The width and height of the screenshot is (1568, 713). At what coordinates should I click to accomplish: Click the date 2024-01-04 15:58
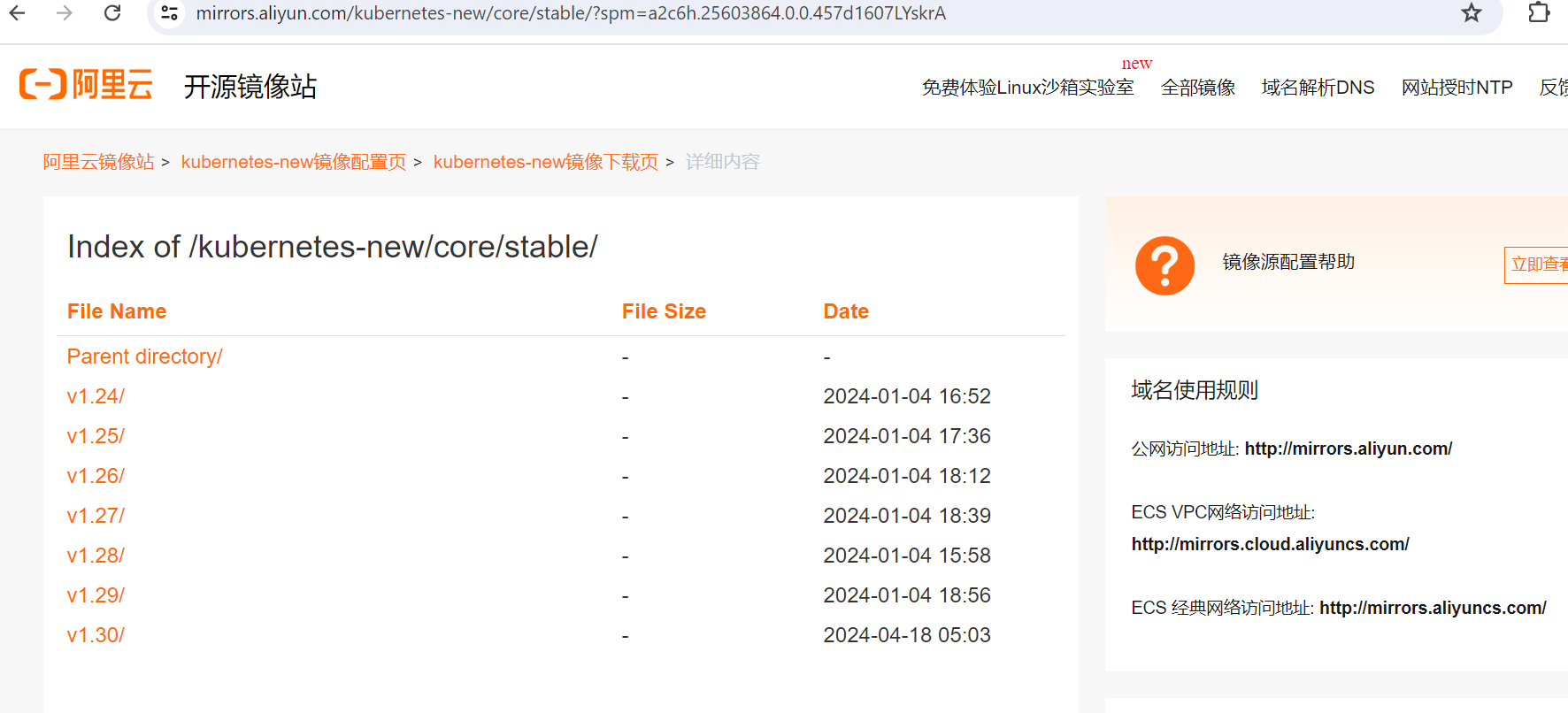click(x=907, y=556)
